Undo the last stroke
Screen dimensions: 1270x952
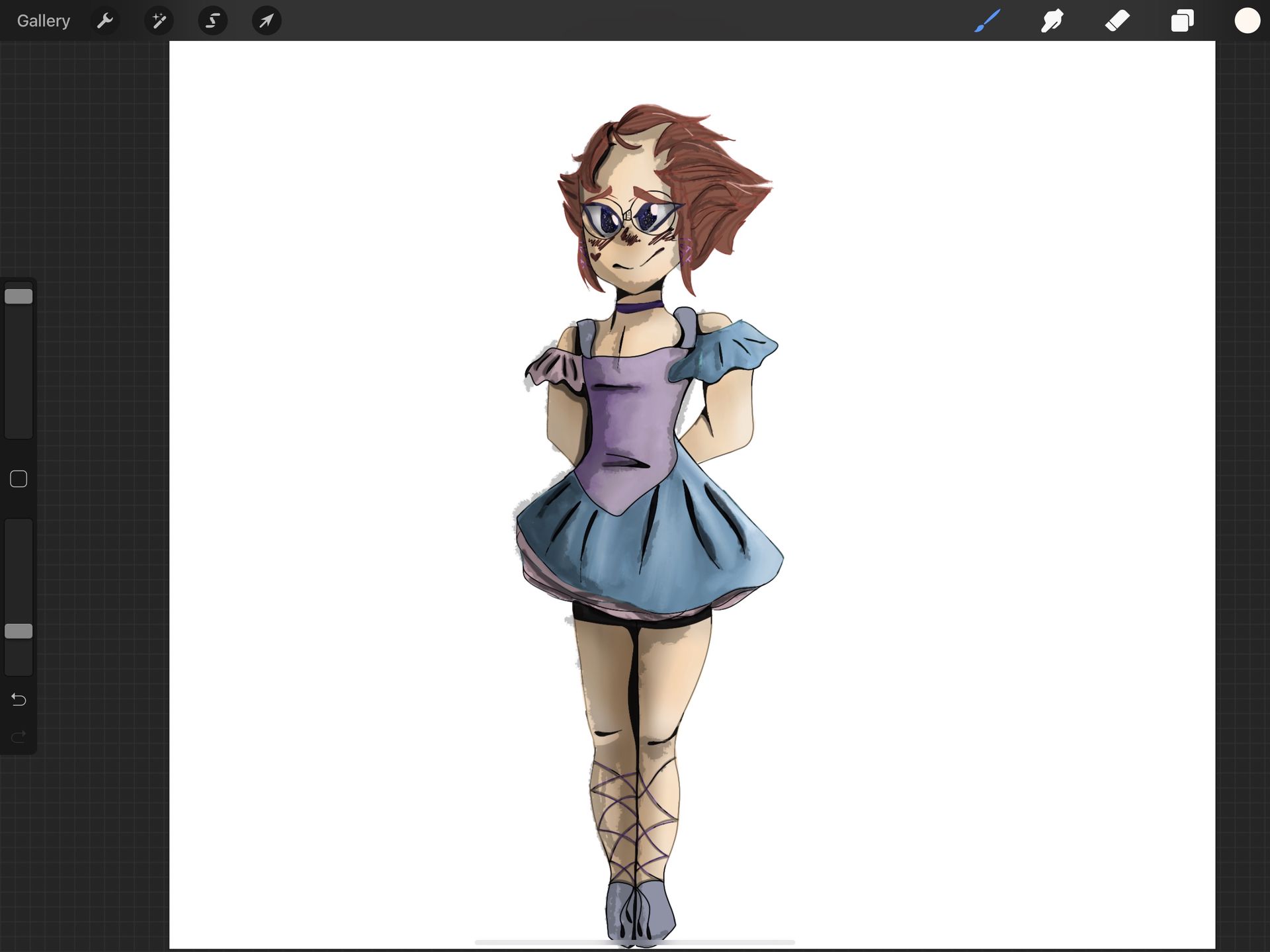click(19, 699)
